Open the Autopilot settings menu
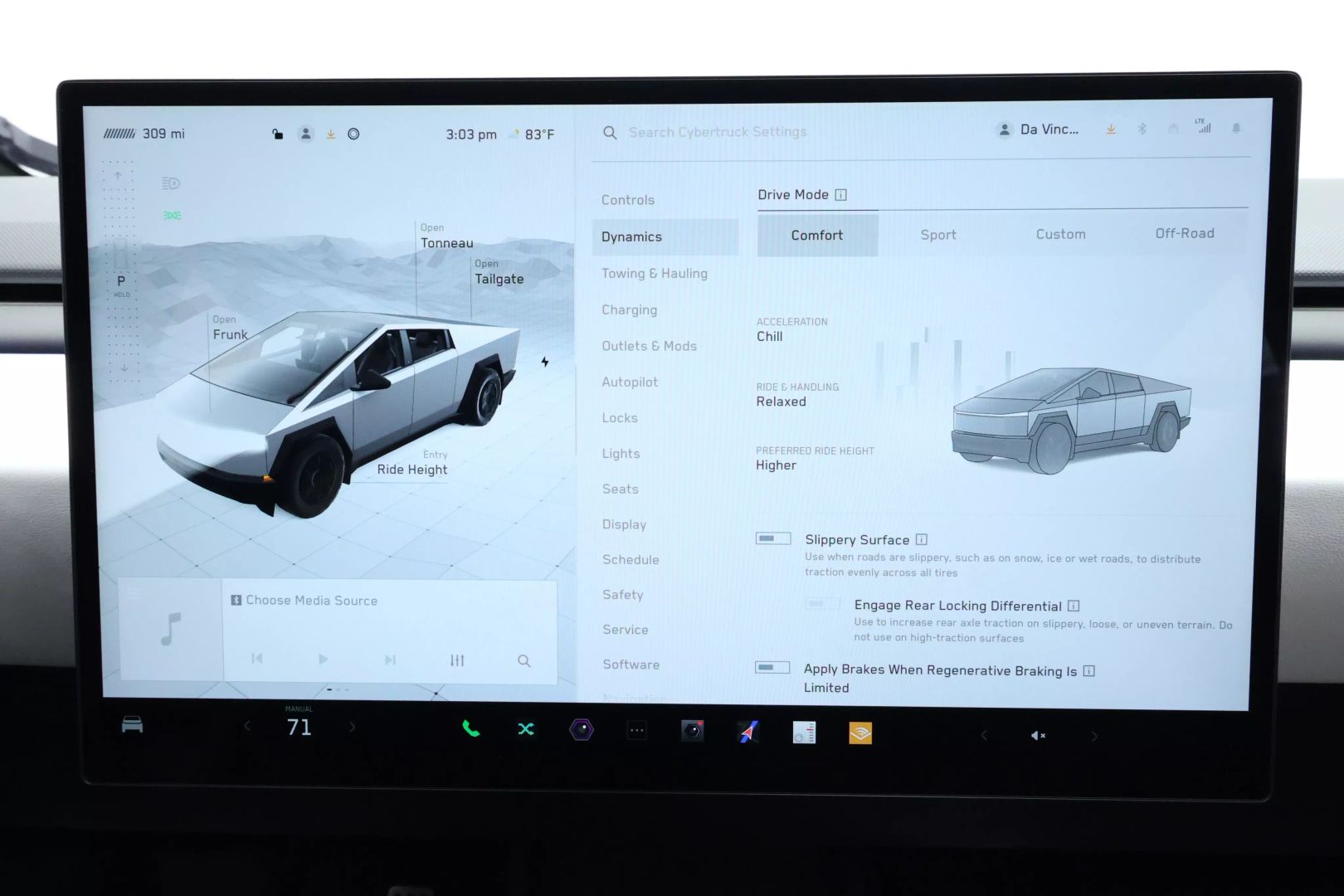The image size is (1344, 896). [630, 382]
